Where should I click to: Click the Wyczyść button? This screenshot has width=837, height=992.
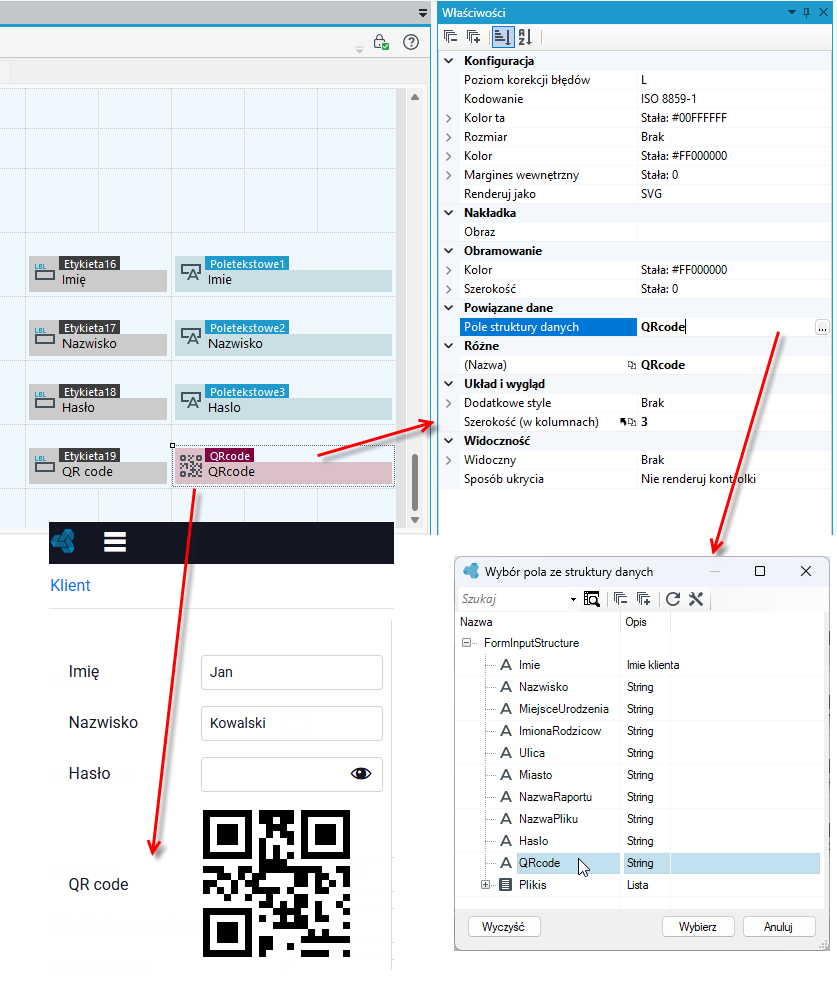point(504,927)
